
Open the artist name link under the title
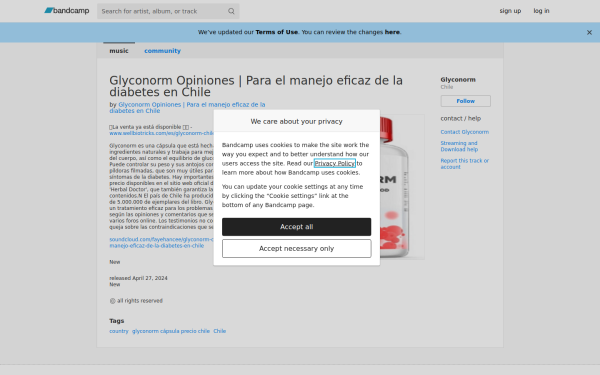pos(187,108)
